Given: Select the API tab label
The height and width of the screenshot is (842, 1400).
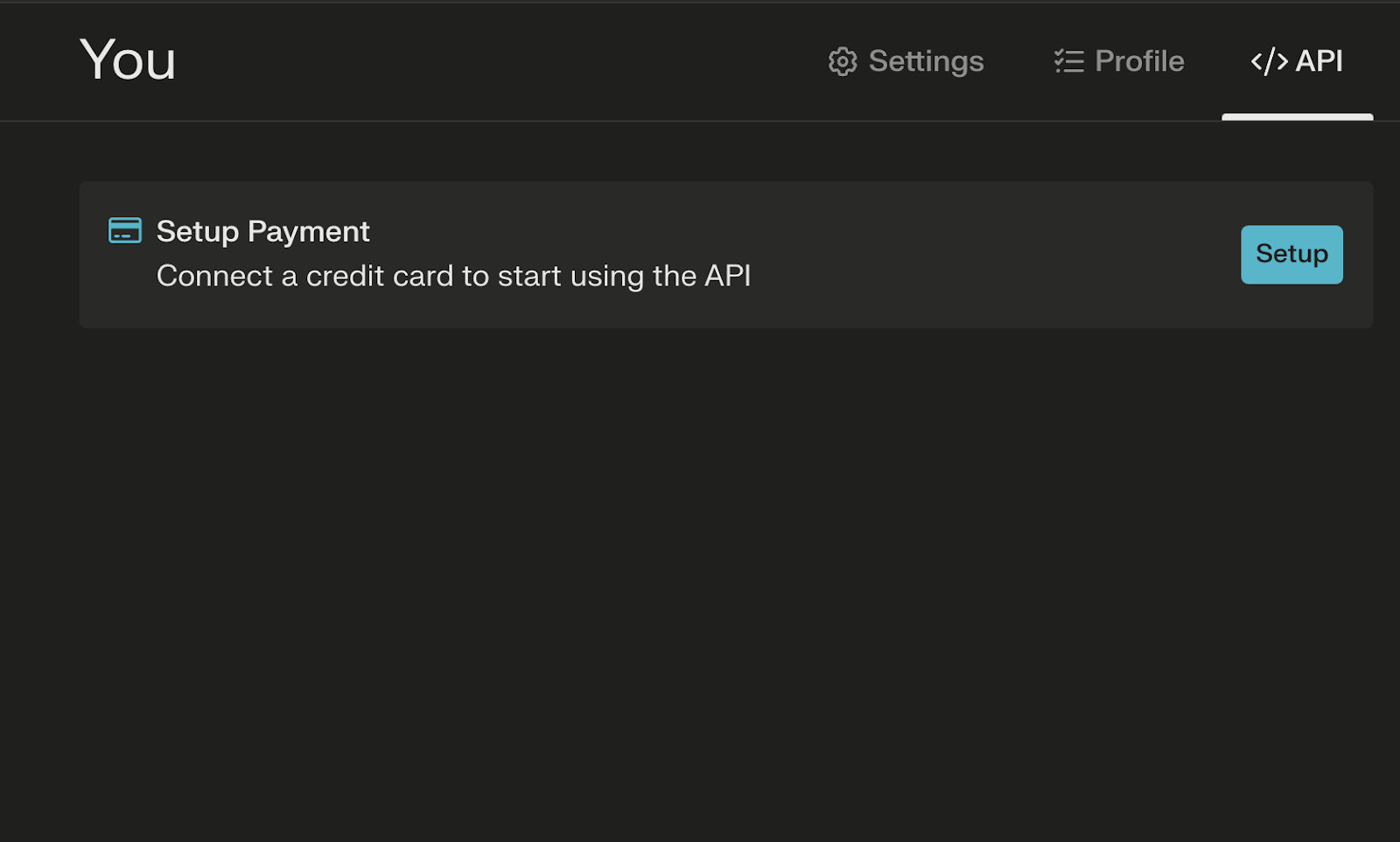Looking at the screenshot, I should pos(1319,61).
